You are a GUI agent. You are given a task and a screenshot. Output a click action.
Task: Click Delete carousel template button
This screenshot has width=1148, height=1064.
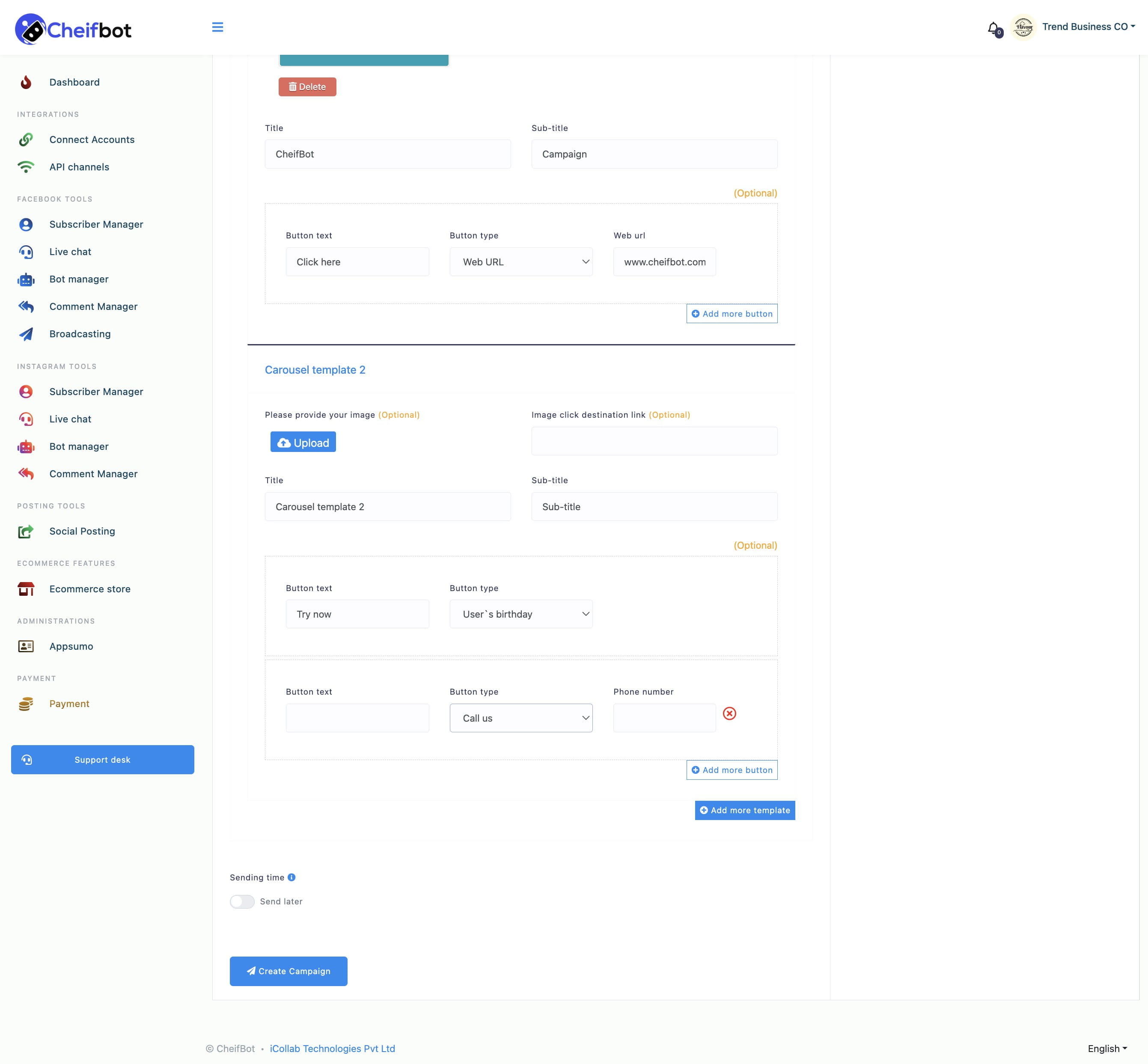point(307,87)
